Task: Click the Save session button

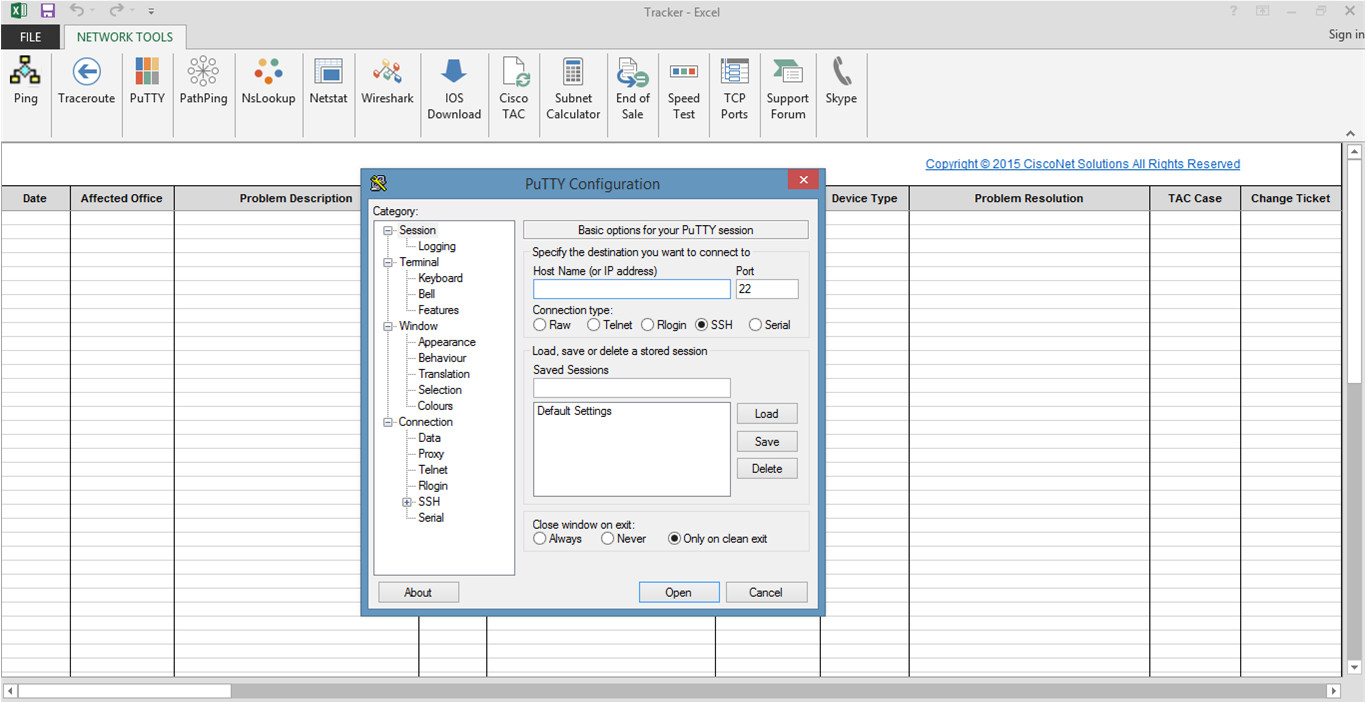Action: pos(767,442)
